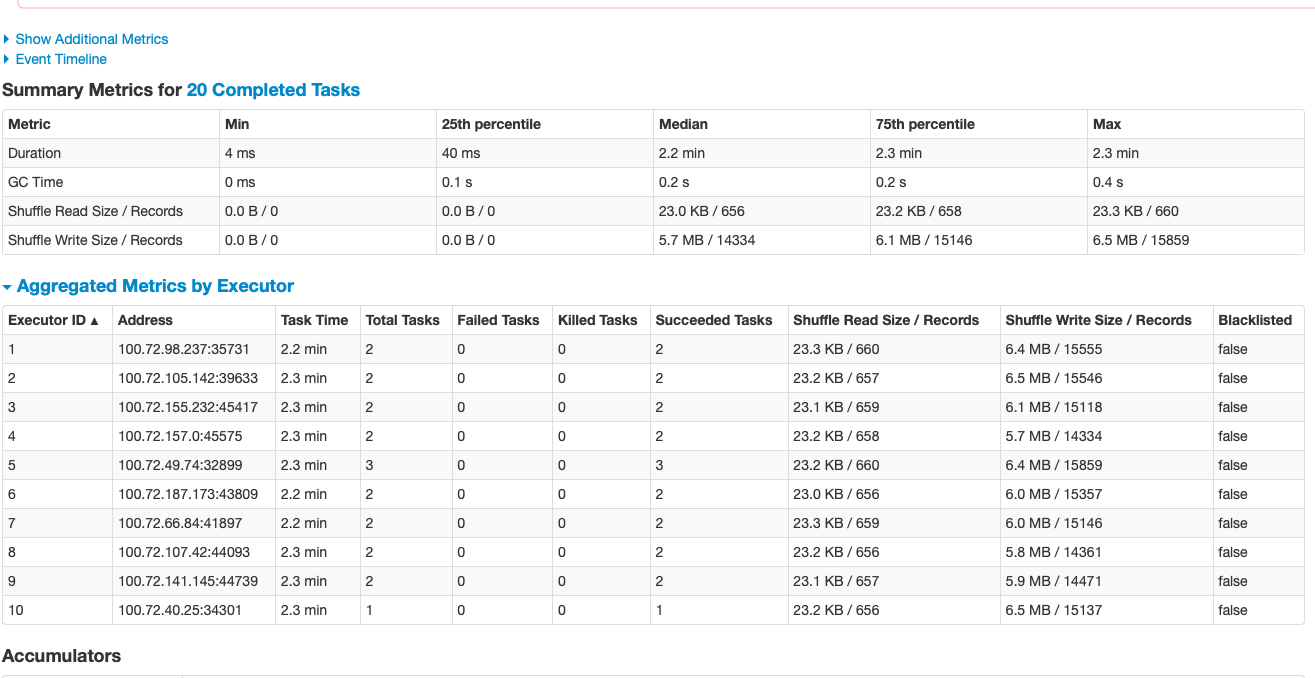Image resolution: width=1315 pixels, height=678 pixels.
Task: Select address 100.72.107.42:44093
Action: [184, 552]
